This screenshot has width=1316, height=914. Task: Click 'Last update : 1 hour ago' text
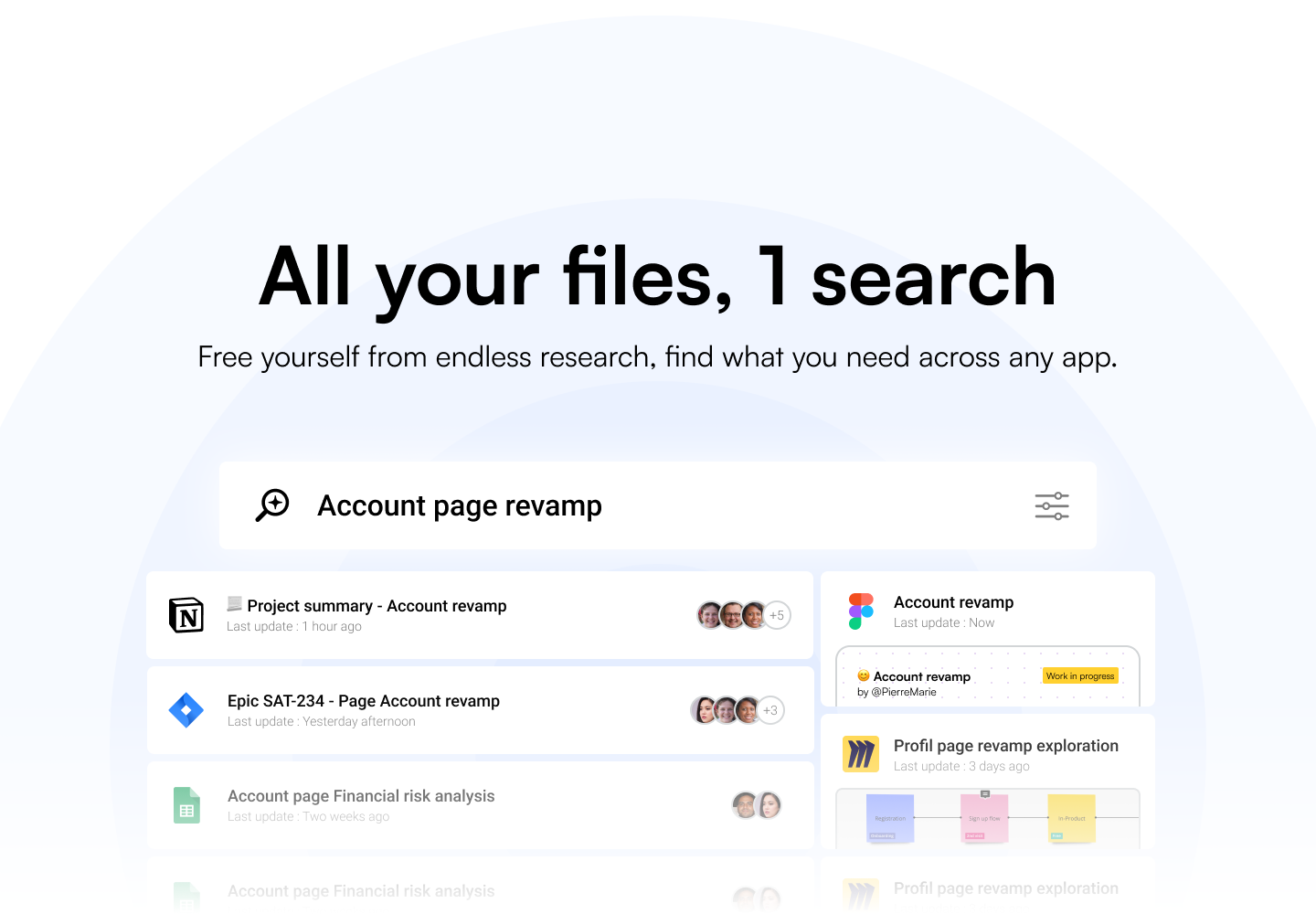(x=294, y=627)
